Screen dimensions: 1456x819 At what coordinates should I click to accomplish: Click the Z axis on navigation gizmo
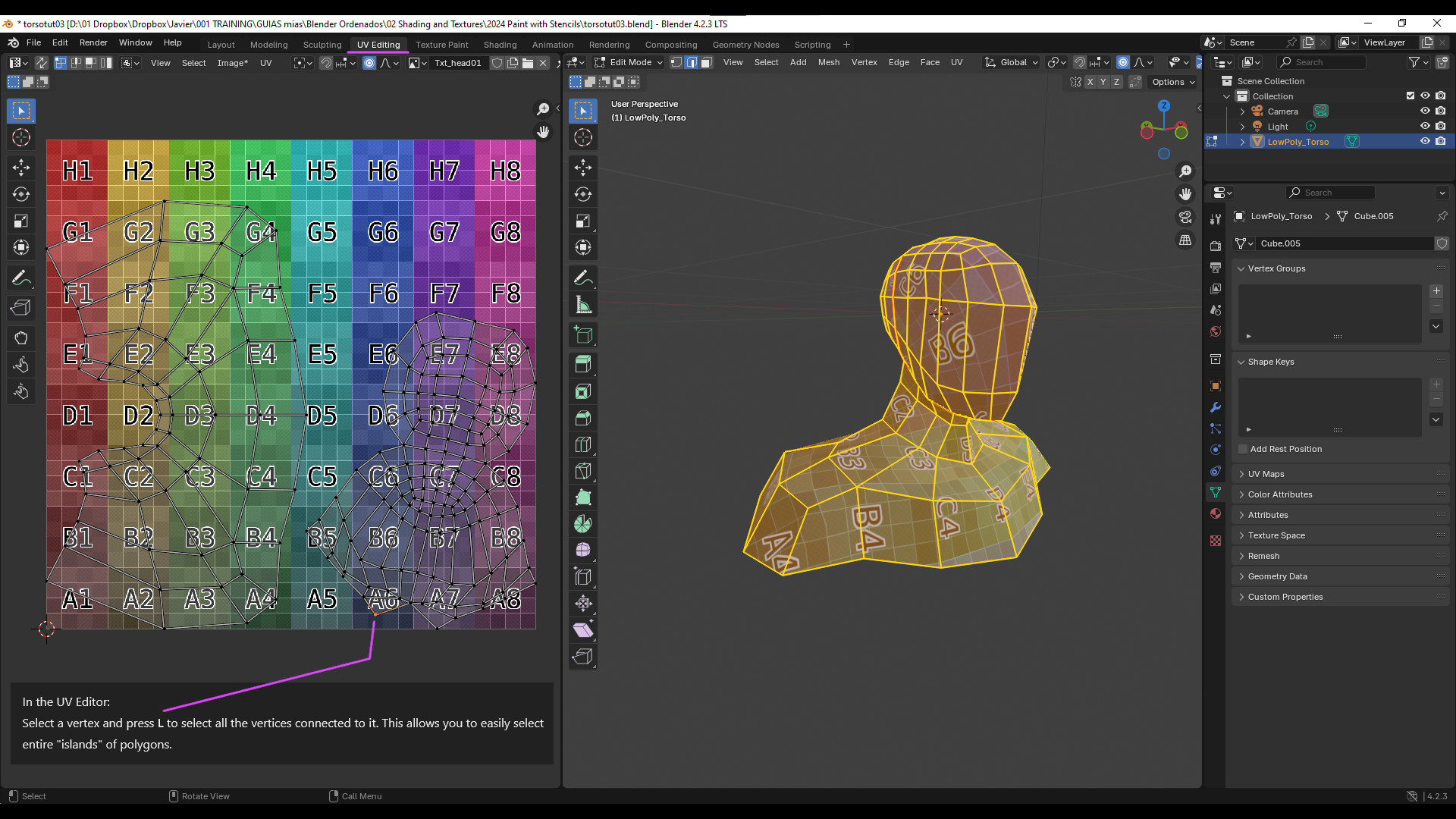pos(1164,105)
